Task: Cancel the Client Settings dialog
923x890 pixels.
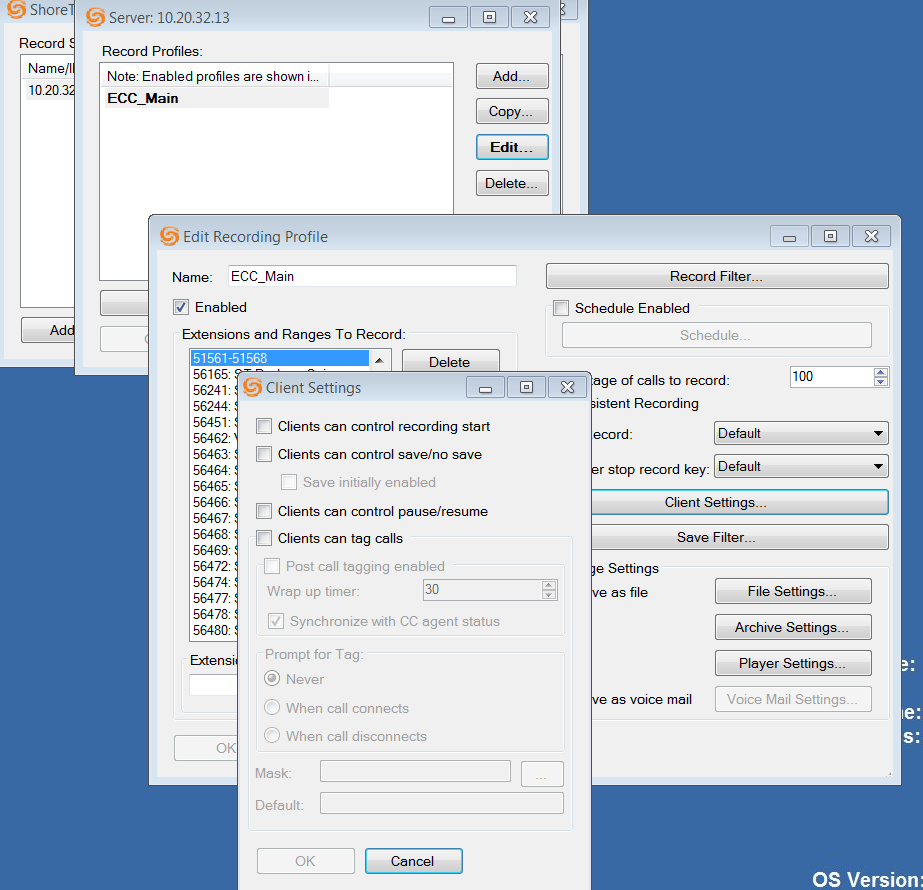Action: click(x=413, y=861)
